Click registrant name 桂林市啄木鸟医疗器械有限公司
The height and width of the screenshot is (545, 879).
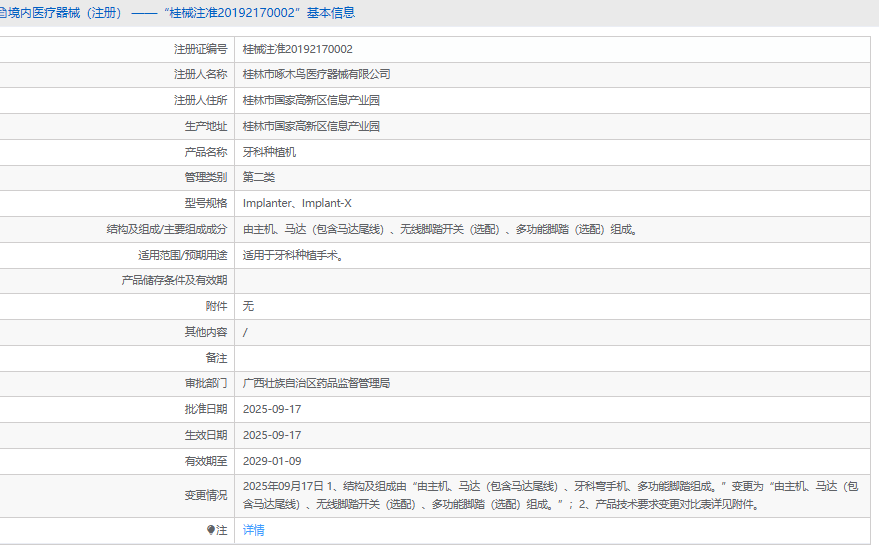(316, 74)
